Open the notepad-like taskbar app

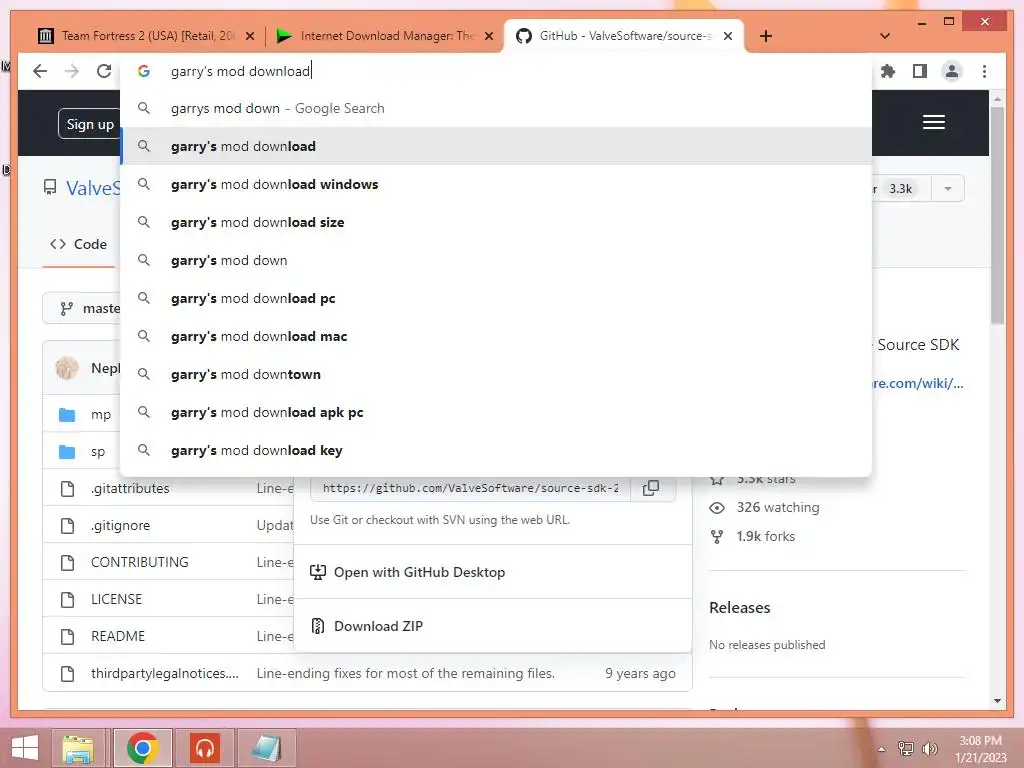tap(266, 748)
